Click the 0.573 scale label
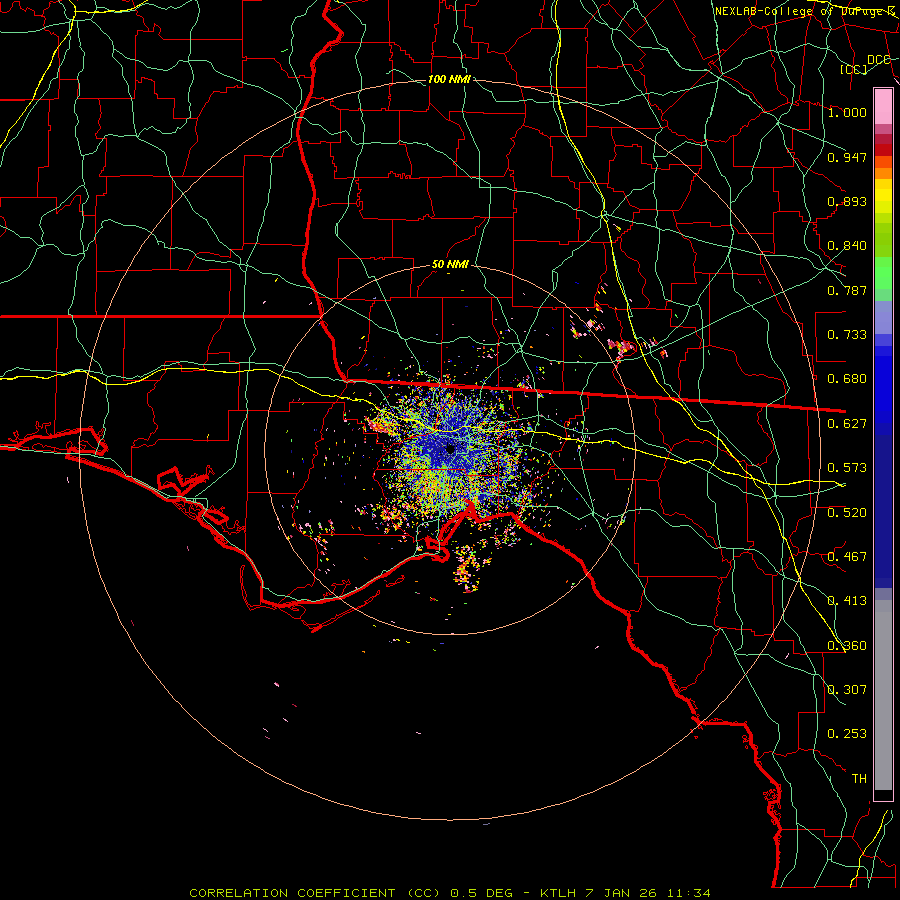This screenshot has height=900, width=900. coord(847,468)
